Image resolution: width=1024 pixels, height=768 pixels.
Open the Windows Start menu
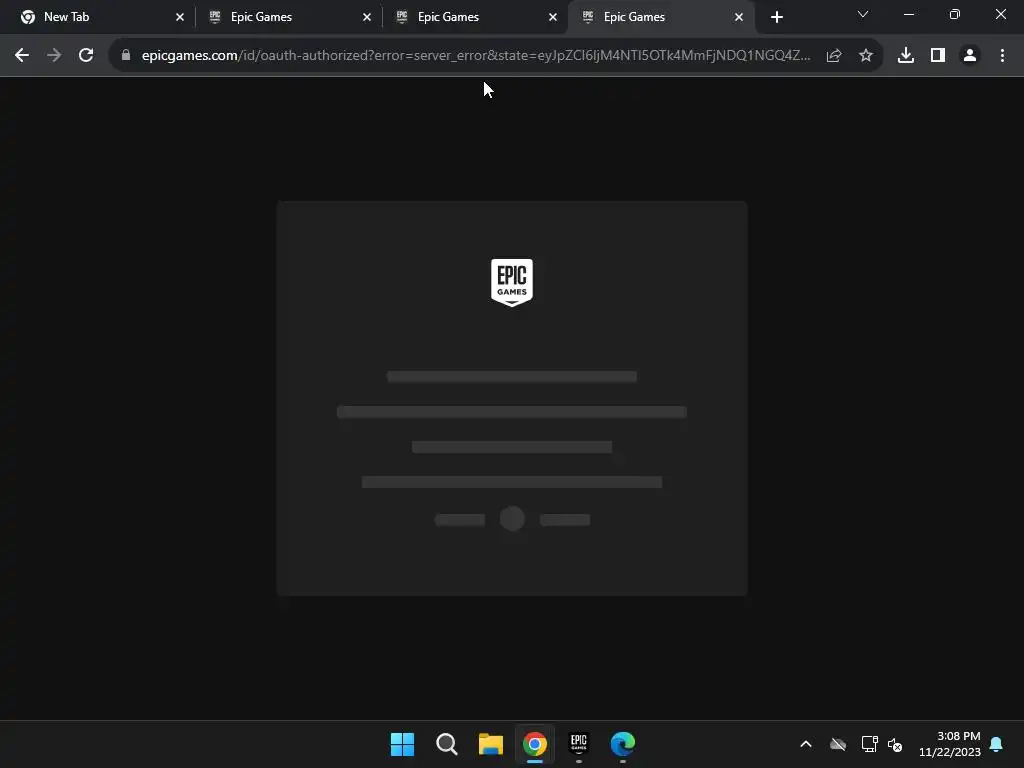coord(402,744)
